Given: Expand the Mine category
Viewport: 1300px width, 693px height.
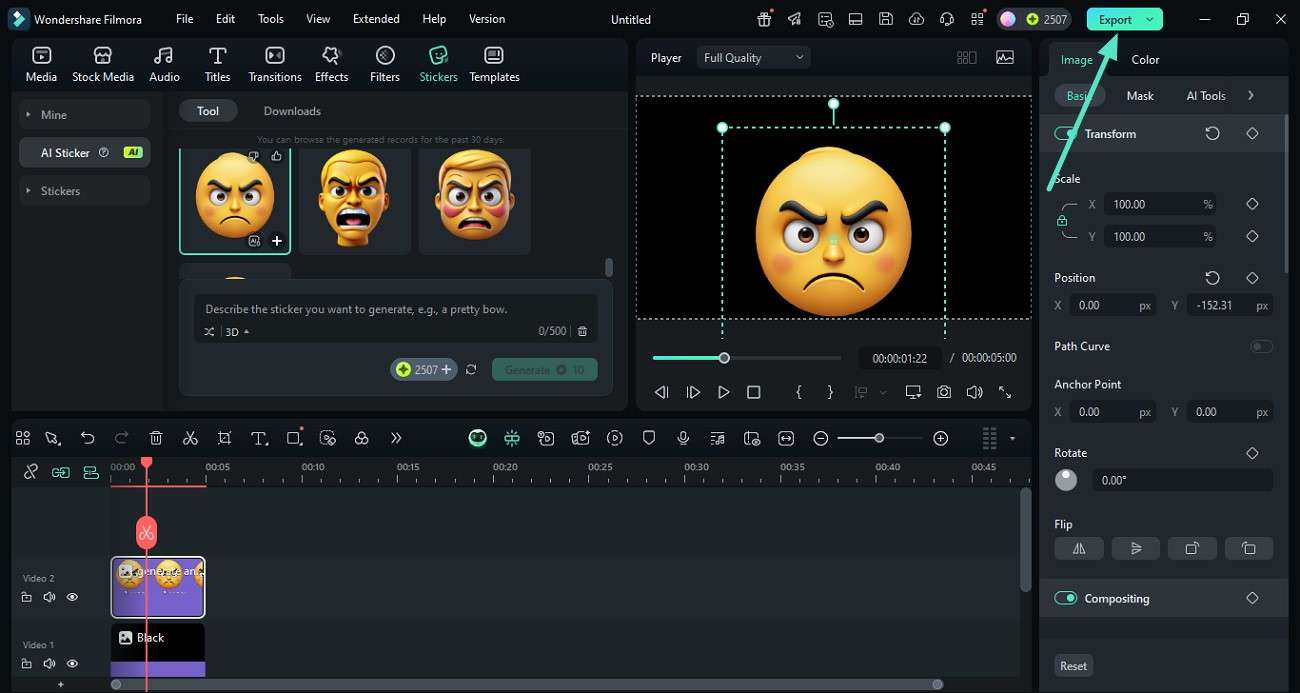Looking at the screenshot, I should coord(85,115).
